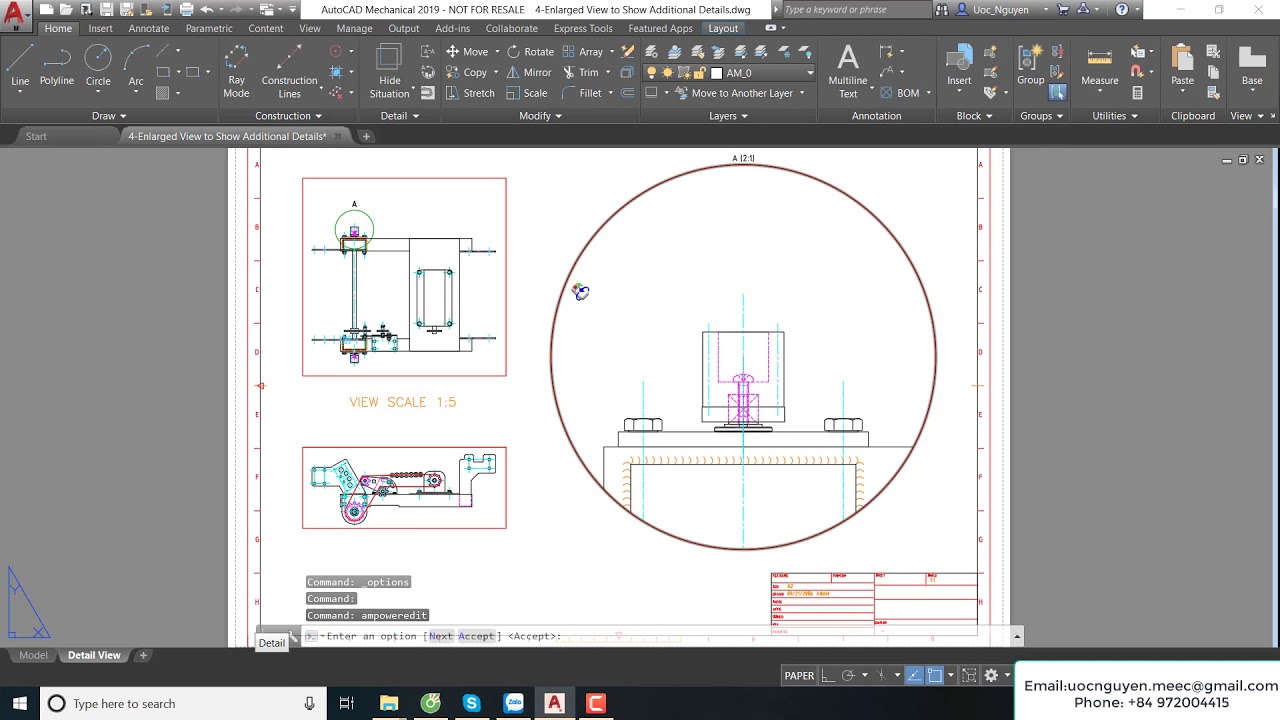This screenshot has width=1280, height=720.
Task: Open a new drawing tab with plus
Action: click(366, 136)
